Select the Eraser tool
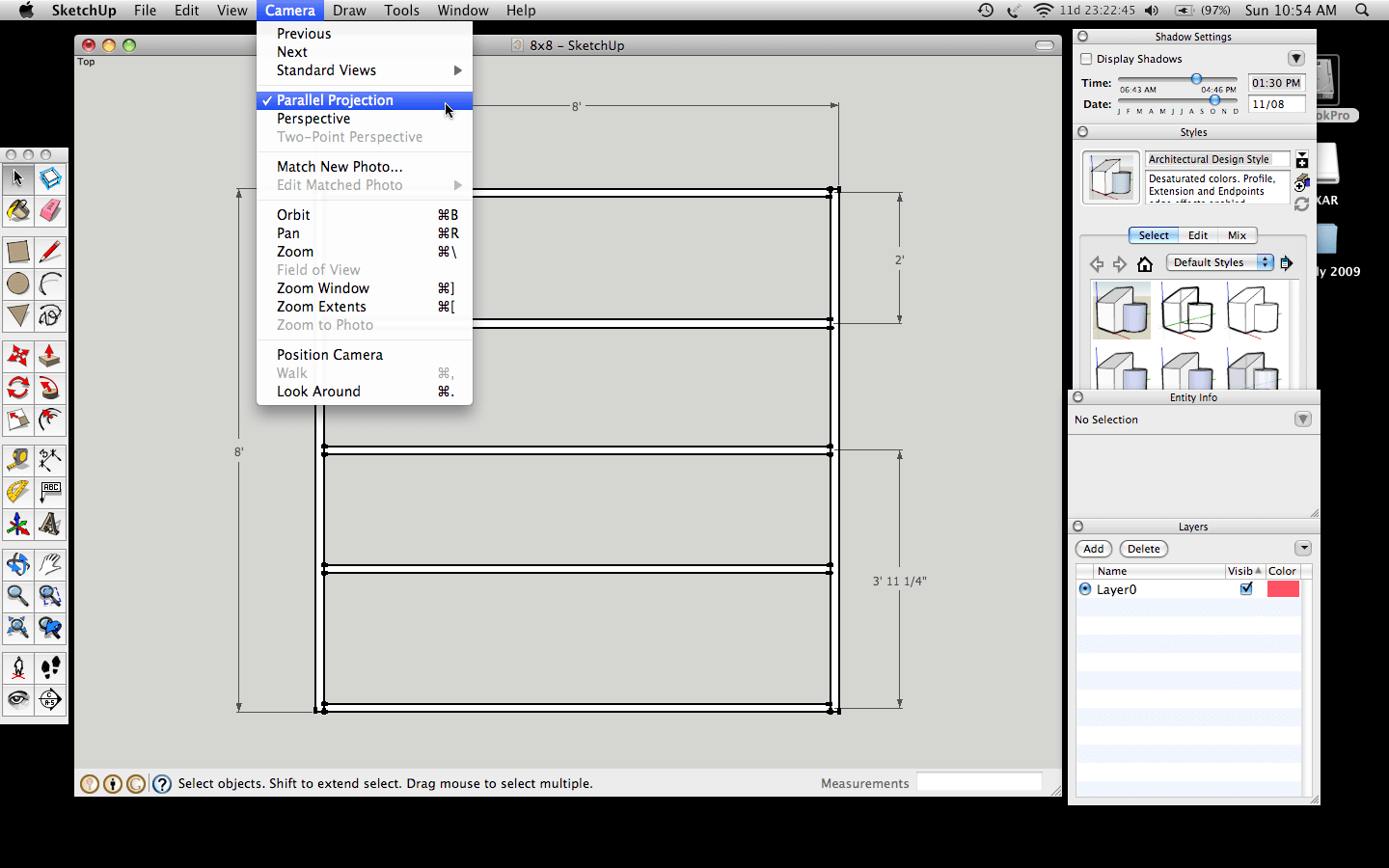 [50, 210]
